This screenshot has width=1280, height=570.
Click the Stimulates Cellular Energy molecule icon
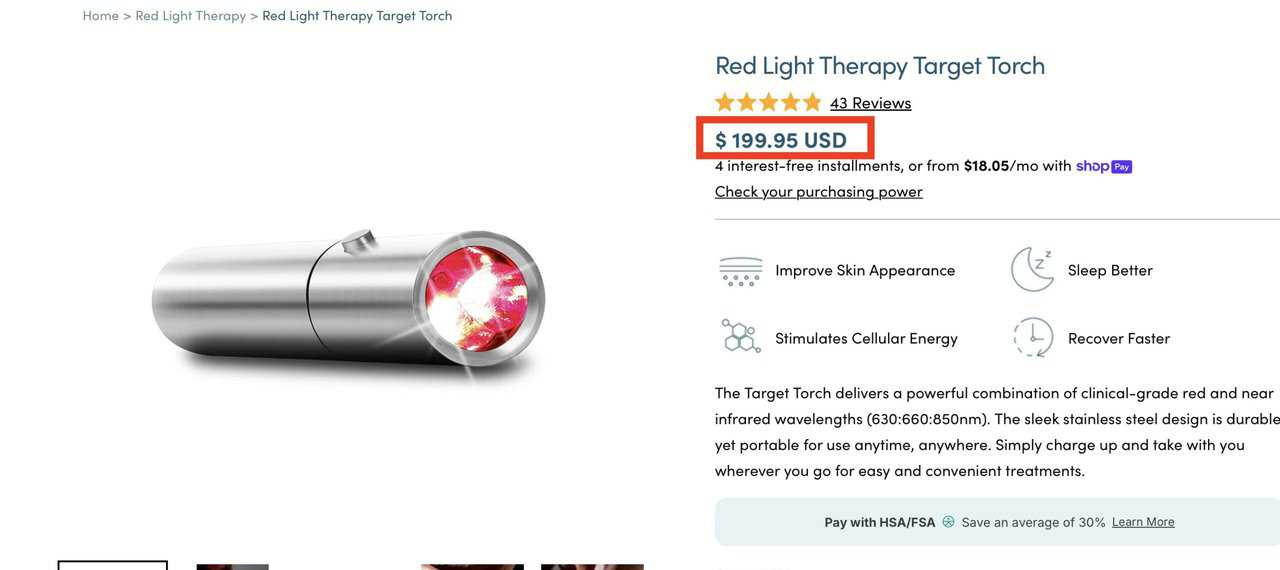[x=741, y=337]
